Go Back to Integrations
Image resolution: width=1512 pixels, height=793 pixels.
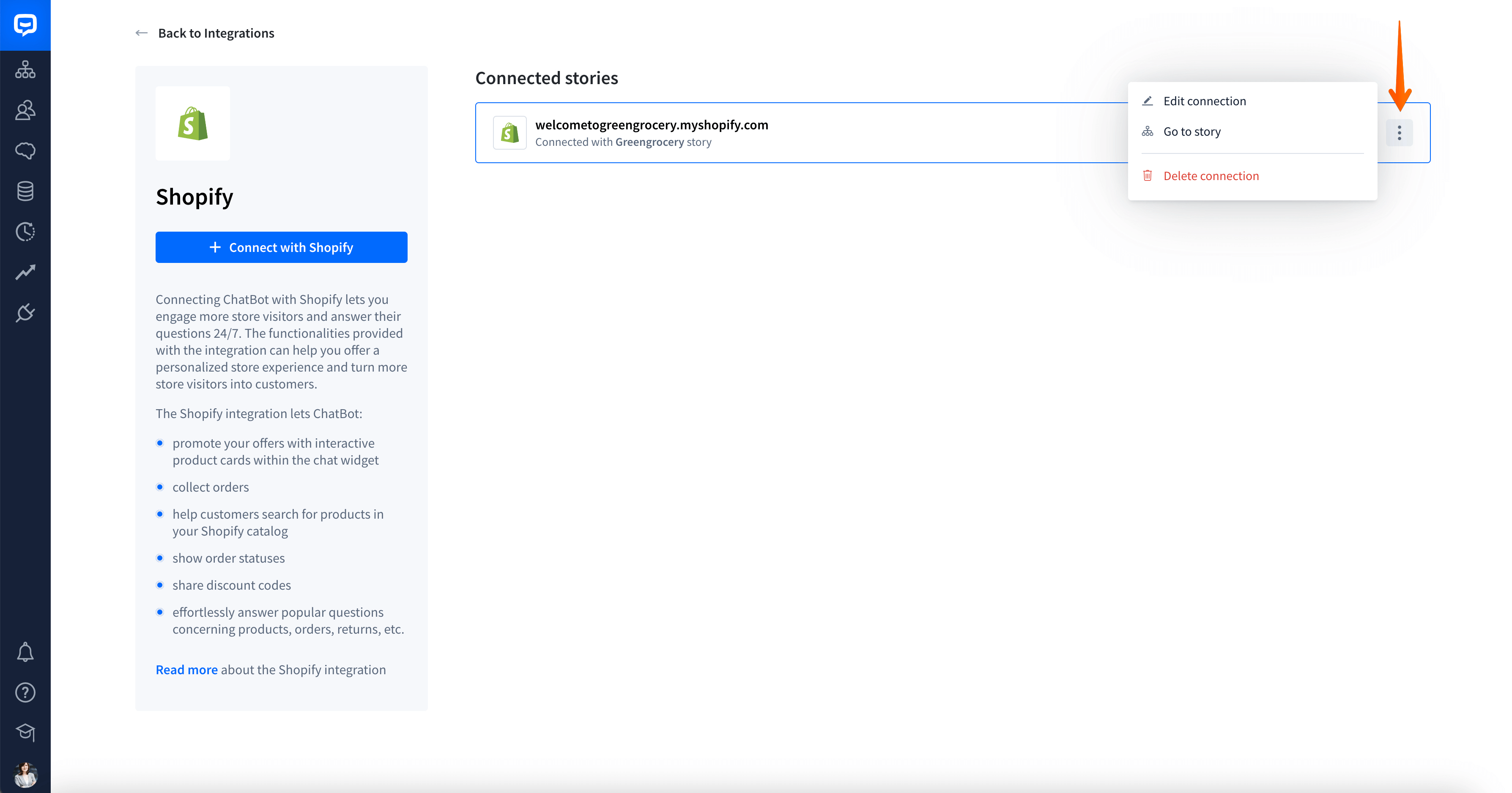(x=216, y=33)
